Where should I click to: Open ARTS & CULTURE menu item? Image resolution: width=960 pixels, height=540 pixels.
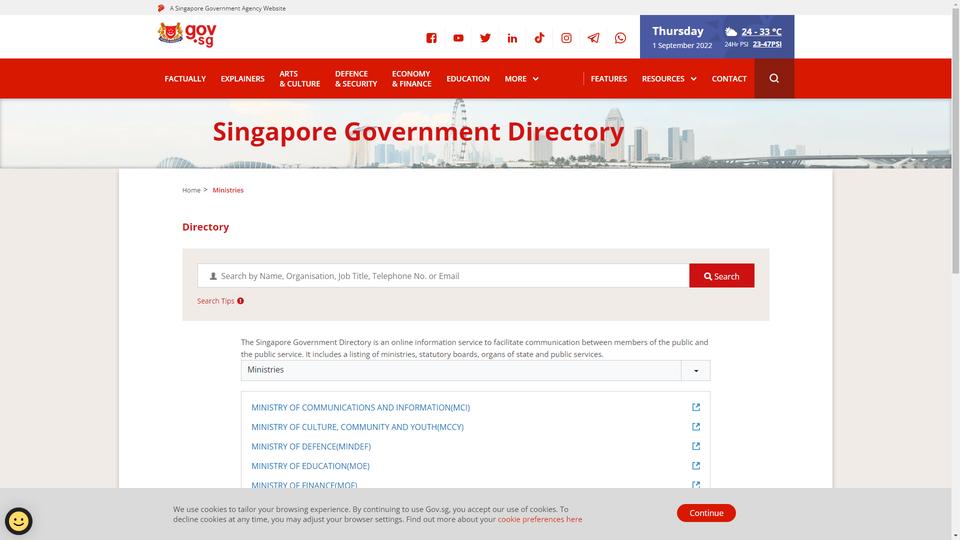pyautogui.click(x=299, y=79)
